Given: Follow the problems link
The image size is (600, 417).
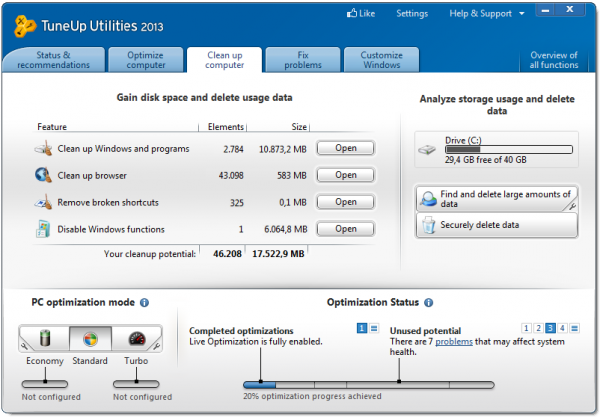Looking at the screenshot, I should [x=454, y=342].
